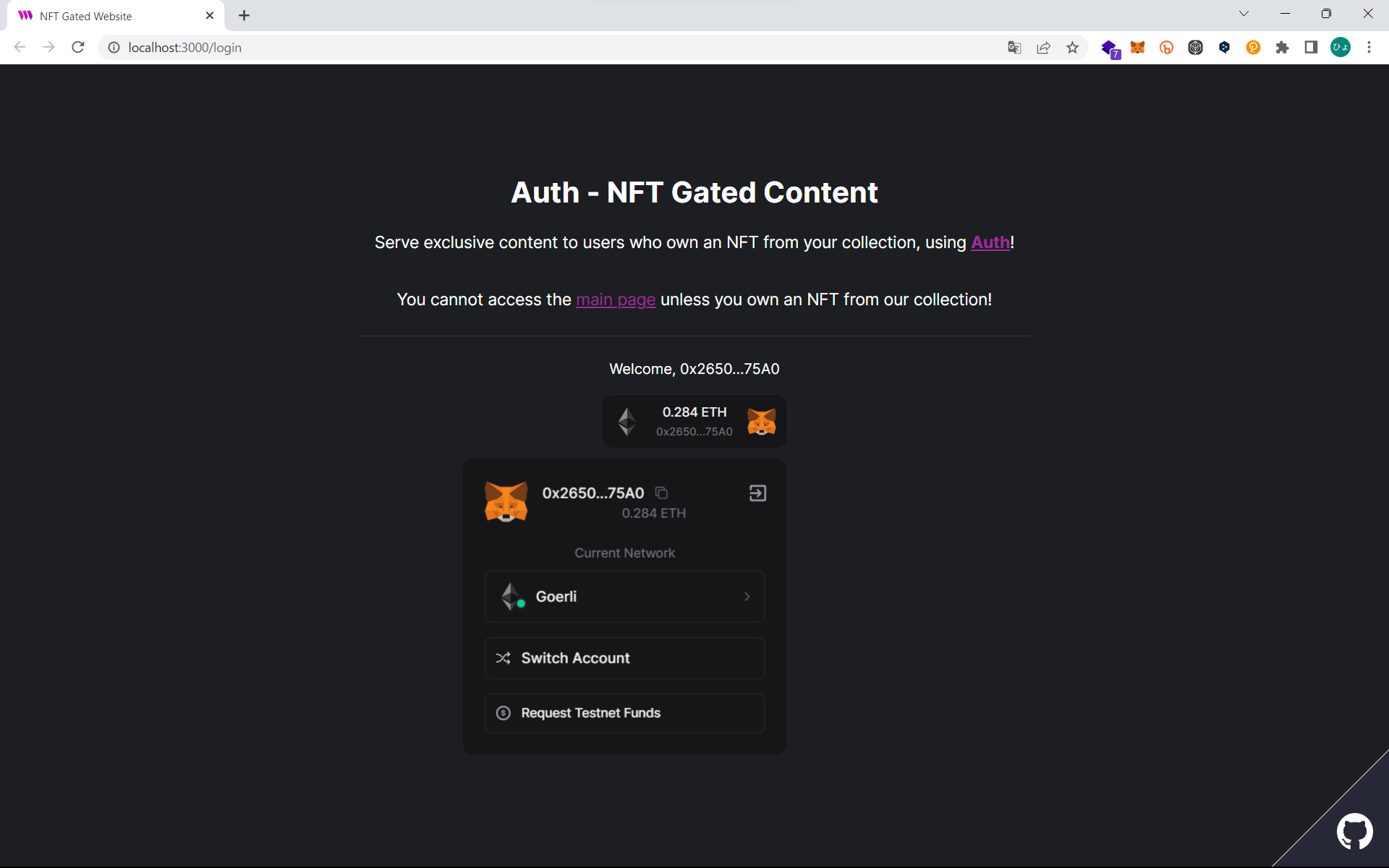Collapse the connected wallet 0.284 ETH button
The height and width of the screenshot is (868, 1389).
(x=694, y=421)
